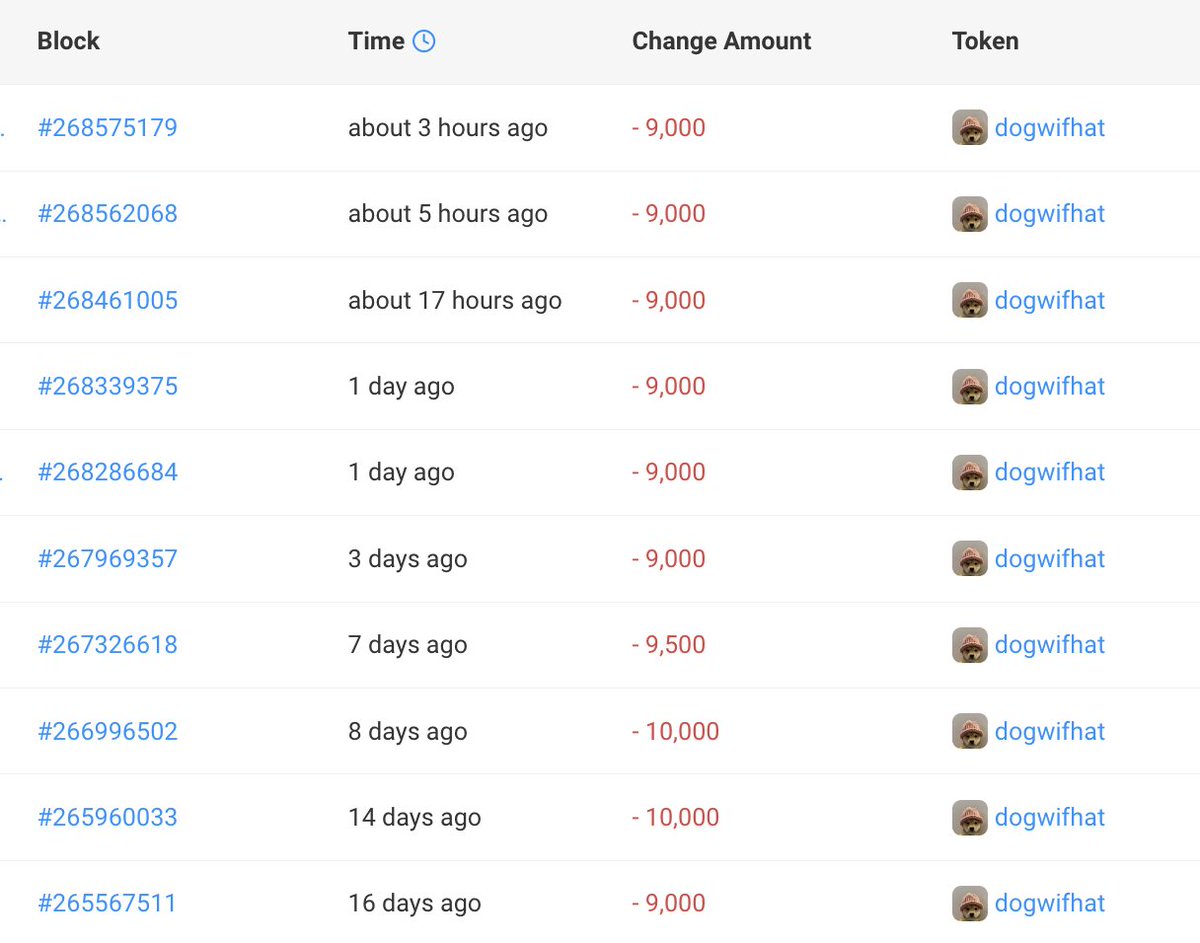Open block #268562068
The image size is (1200, 943).
(x=108, y=214)
